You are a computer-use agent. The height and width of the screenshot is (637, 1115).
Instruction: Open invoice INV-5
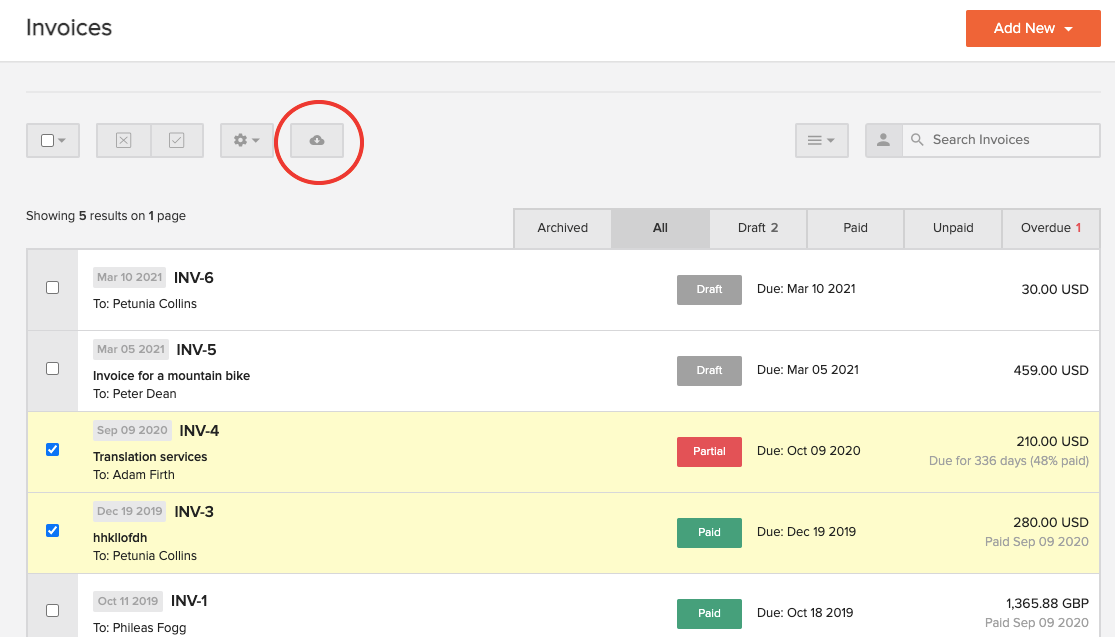pyautogui.click(x=196, y=350)
